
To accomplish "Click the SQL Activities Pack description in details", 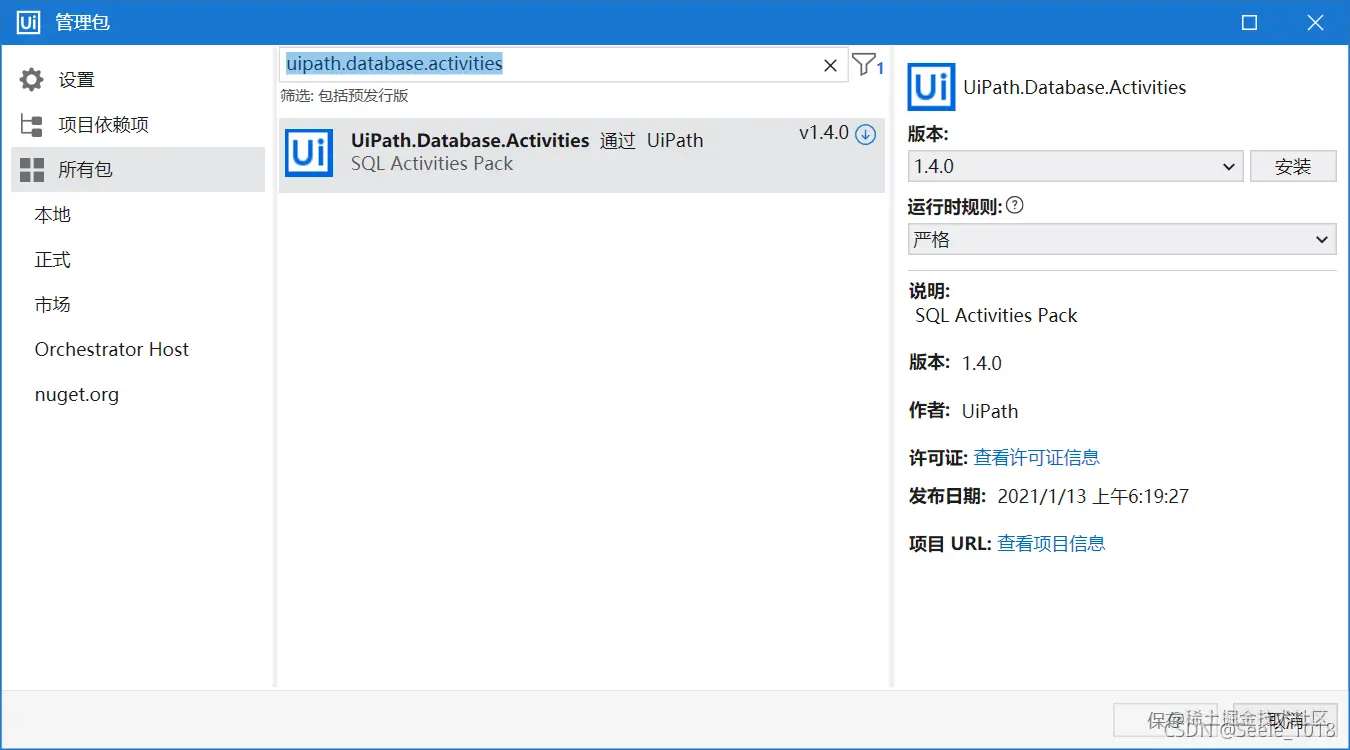I will 996,316.
